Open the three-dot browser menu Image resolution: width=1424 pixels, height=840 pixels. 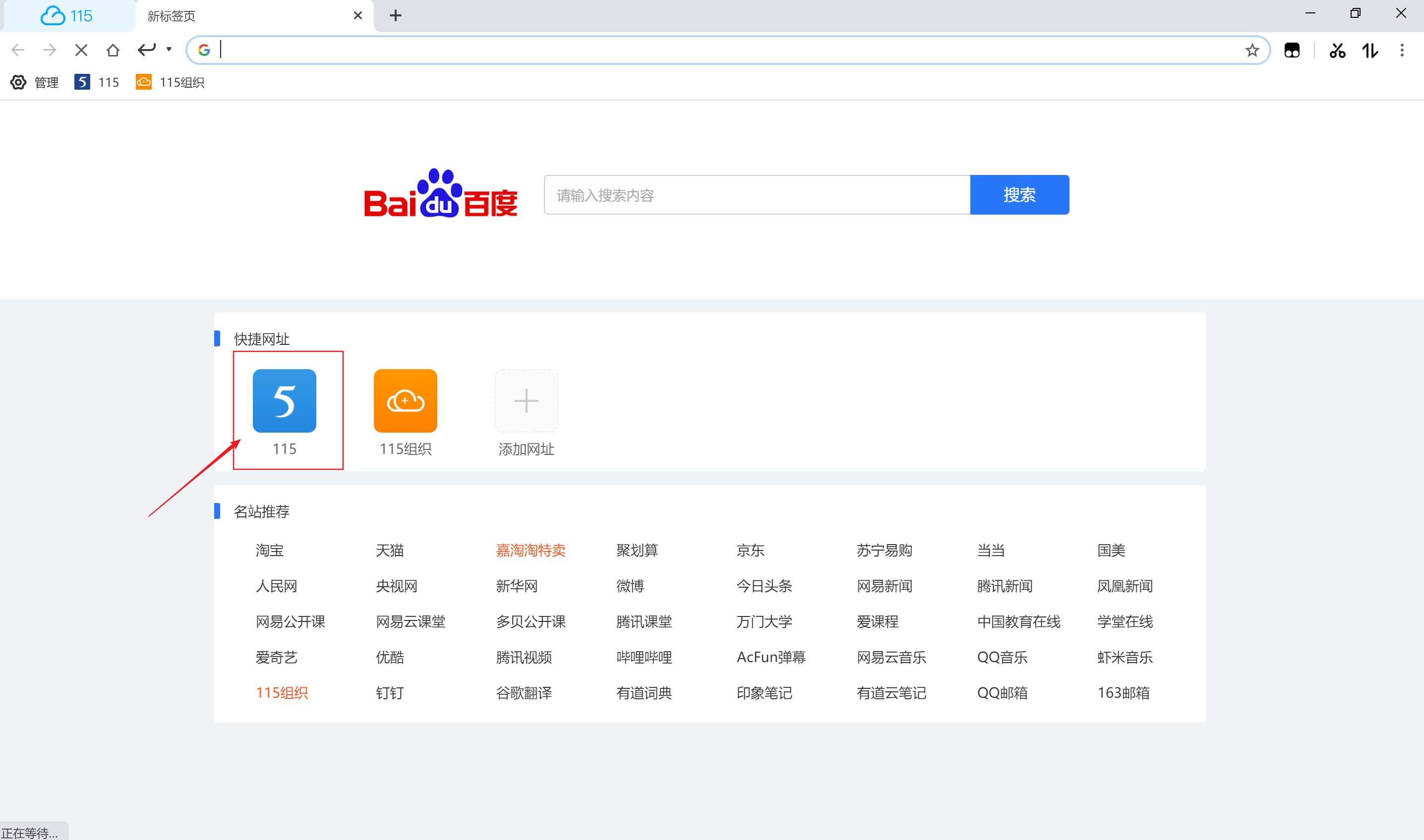coord(1402,51)
